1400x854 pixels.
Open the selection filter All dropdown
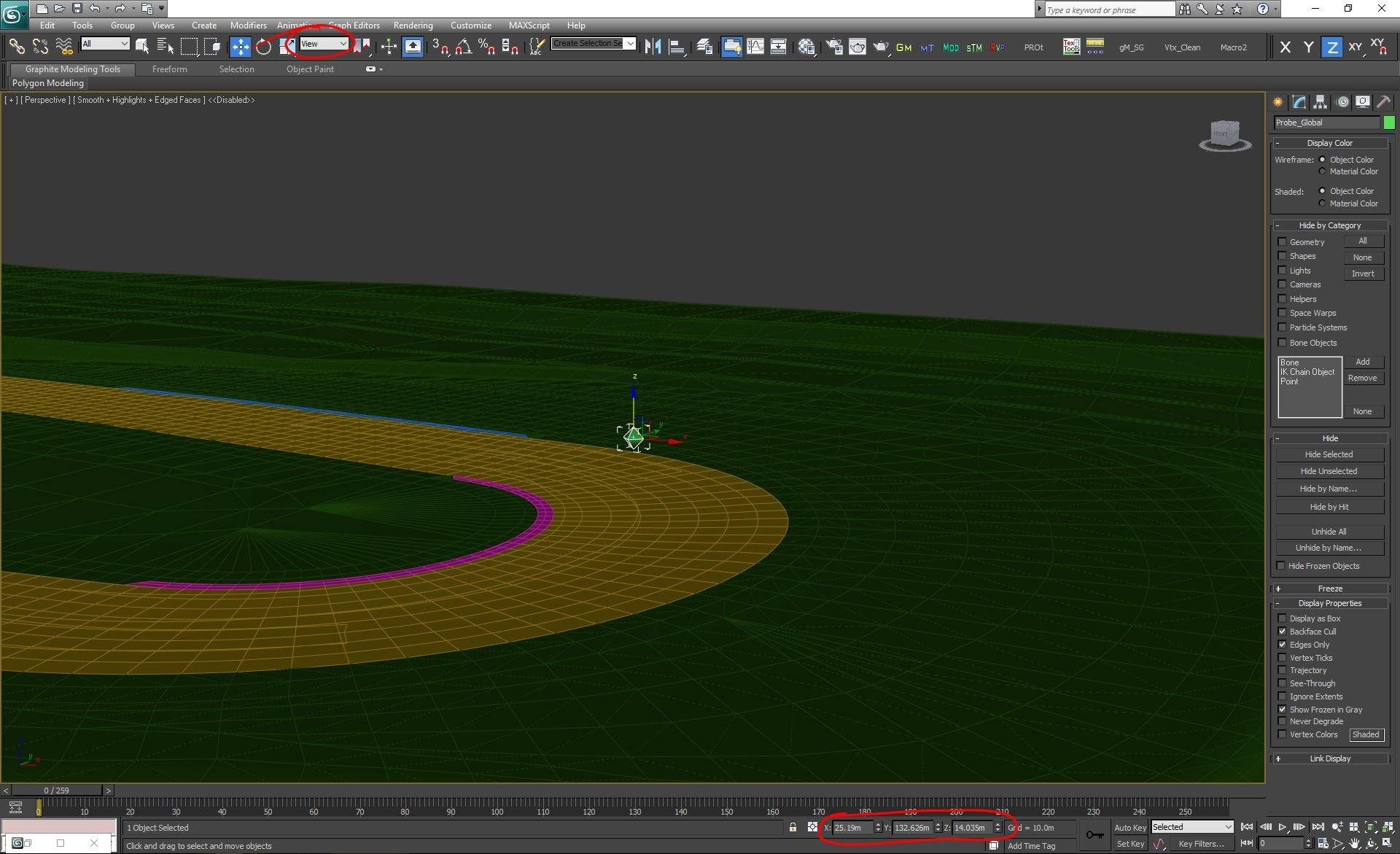click(x=105, y=44)
